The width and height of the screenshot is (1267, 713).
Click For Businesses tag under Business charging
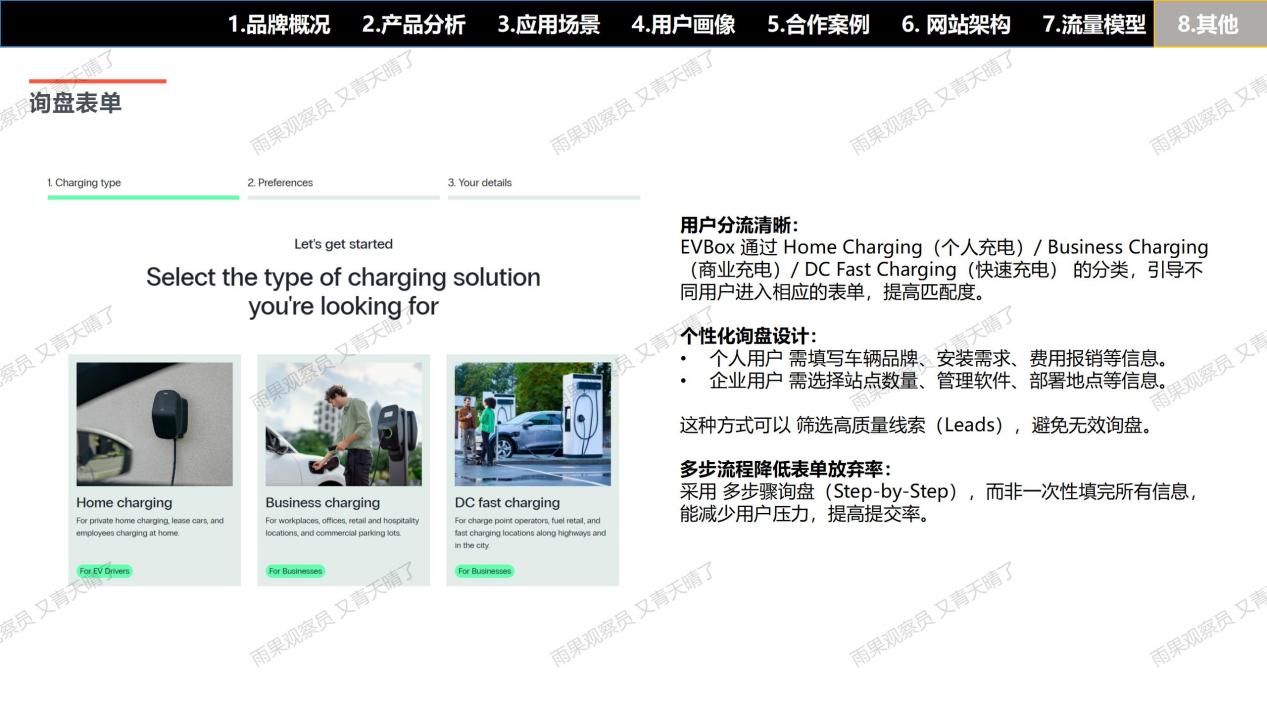point(295,571)
